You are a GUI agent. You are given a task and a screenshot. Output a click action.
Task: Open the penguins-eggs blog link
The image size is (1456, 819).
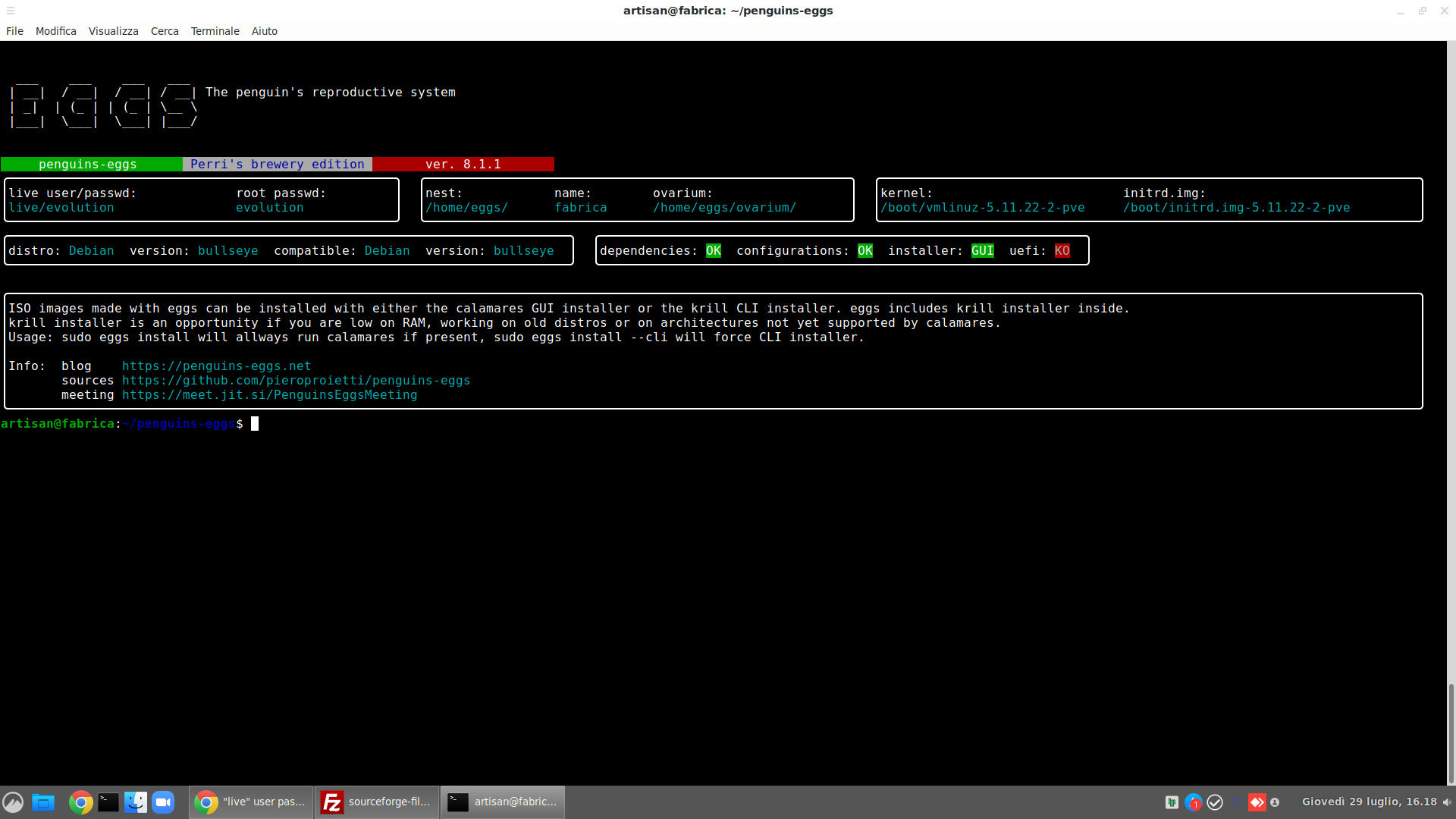[217, 366]
